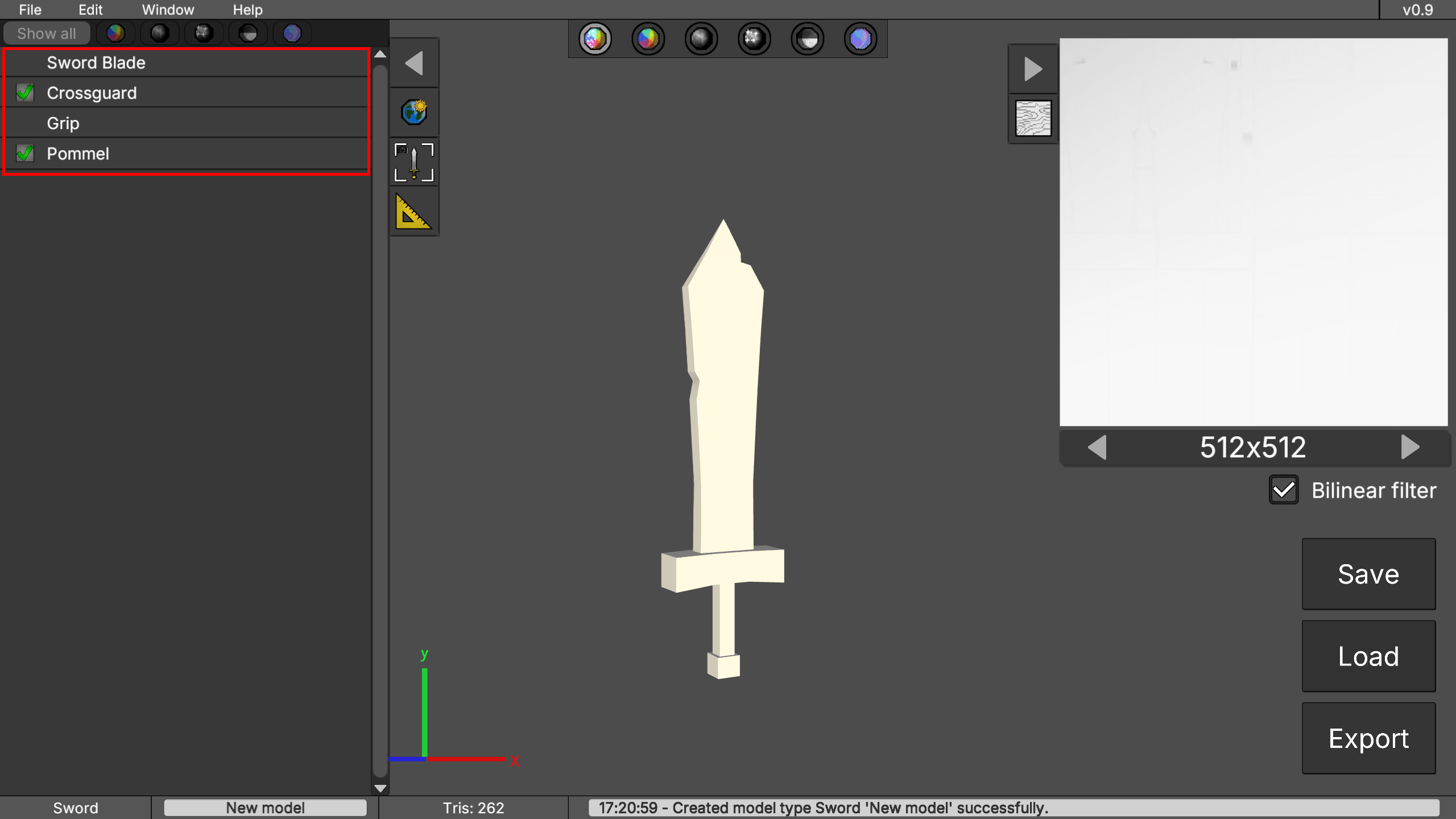Step to next texture resolution size
This screenshot has height=819, width=1456.
[1410, 448]
